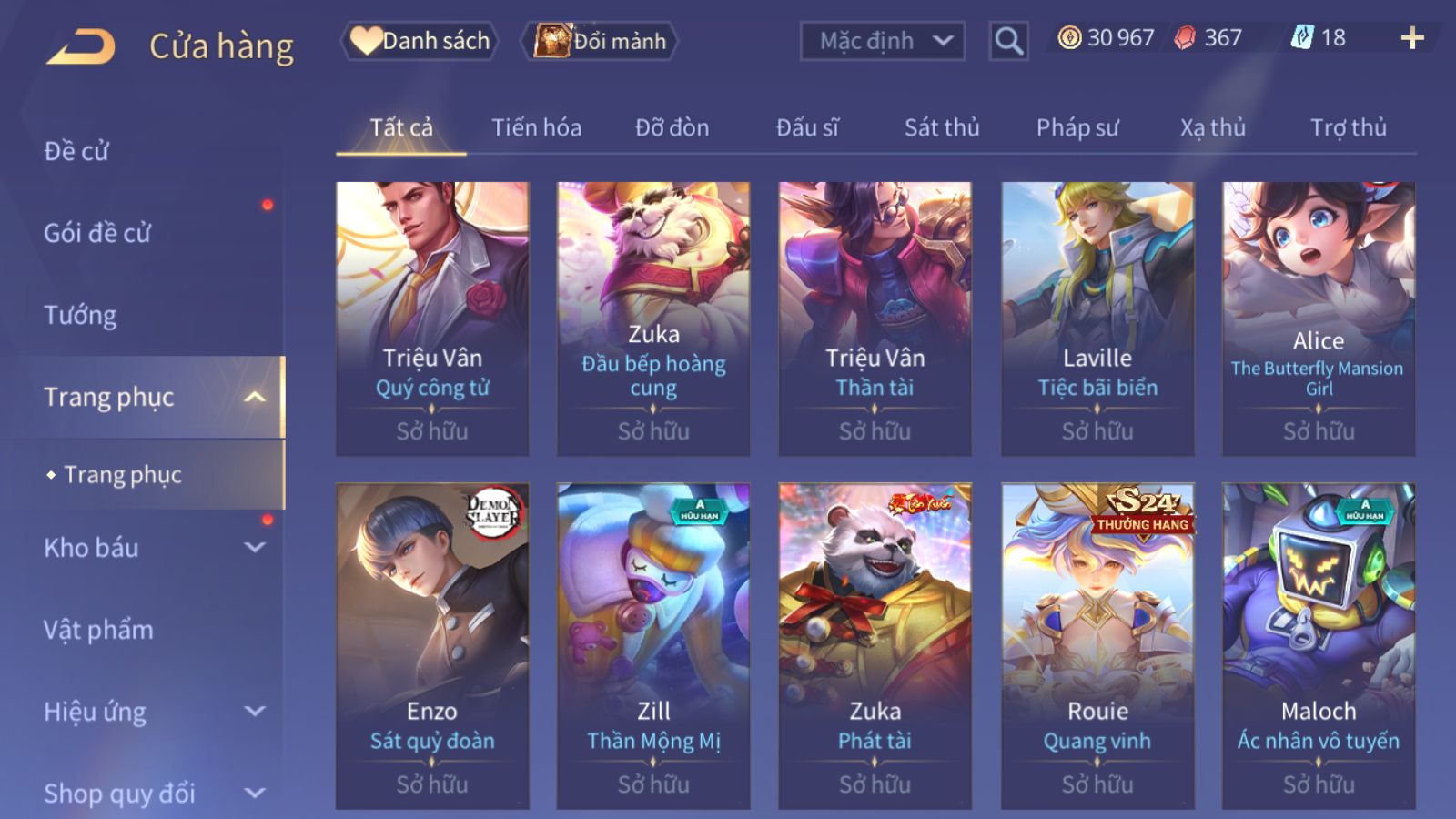Screen dimensions: 1456x819
Task: Tap the back arrow icon
Action: tap(81, 46)
